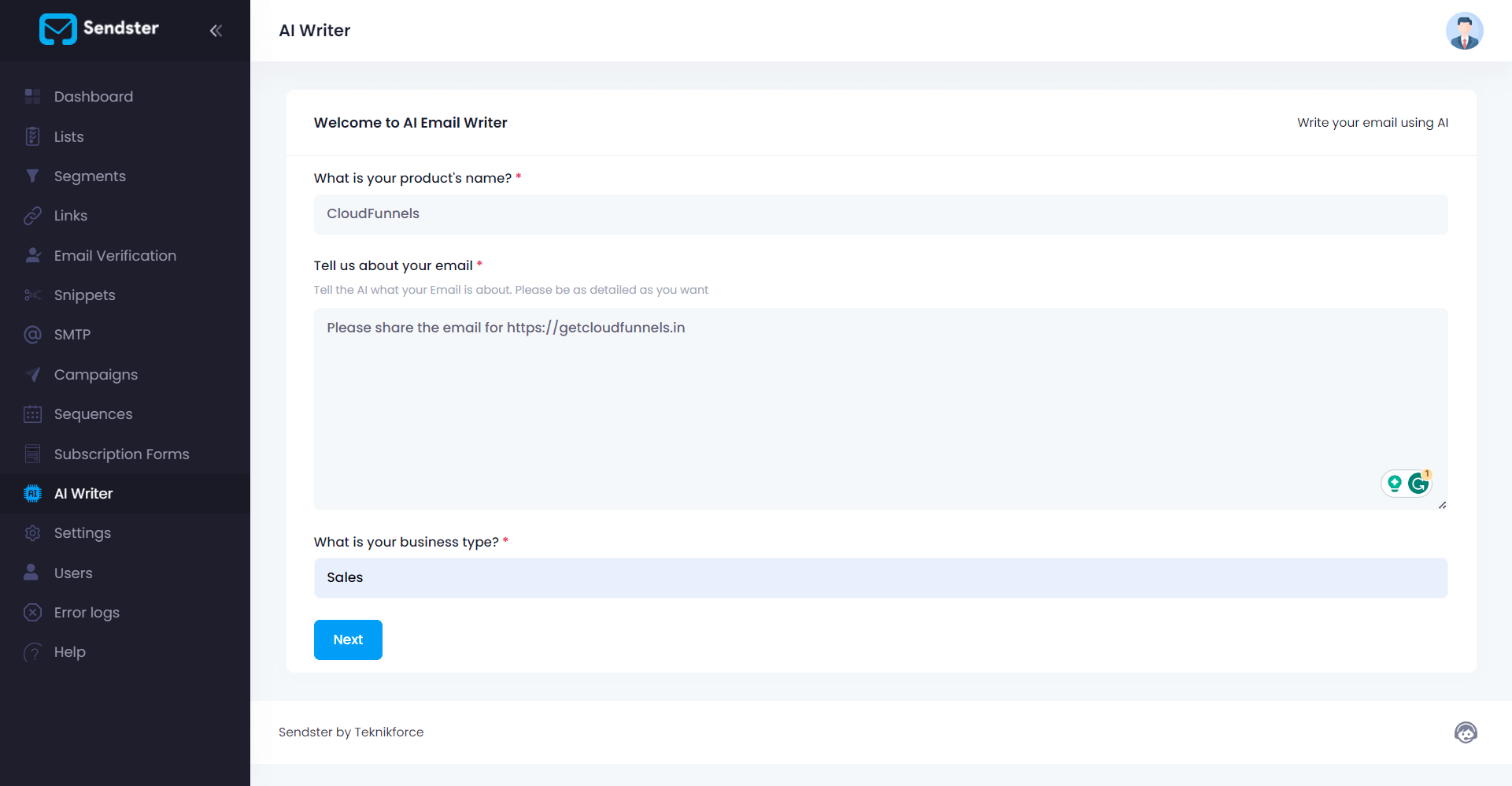Click the Campaigns paper plane icon

pos(32,374)
